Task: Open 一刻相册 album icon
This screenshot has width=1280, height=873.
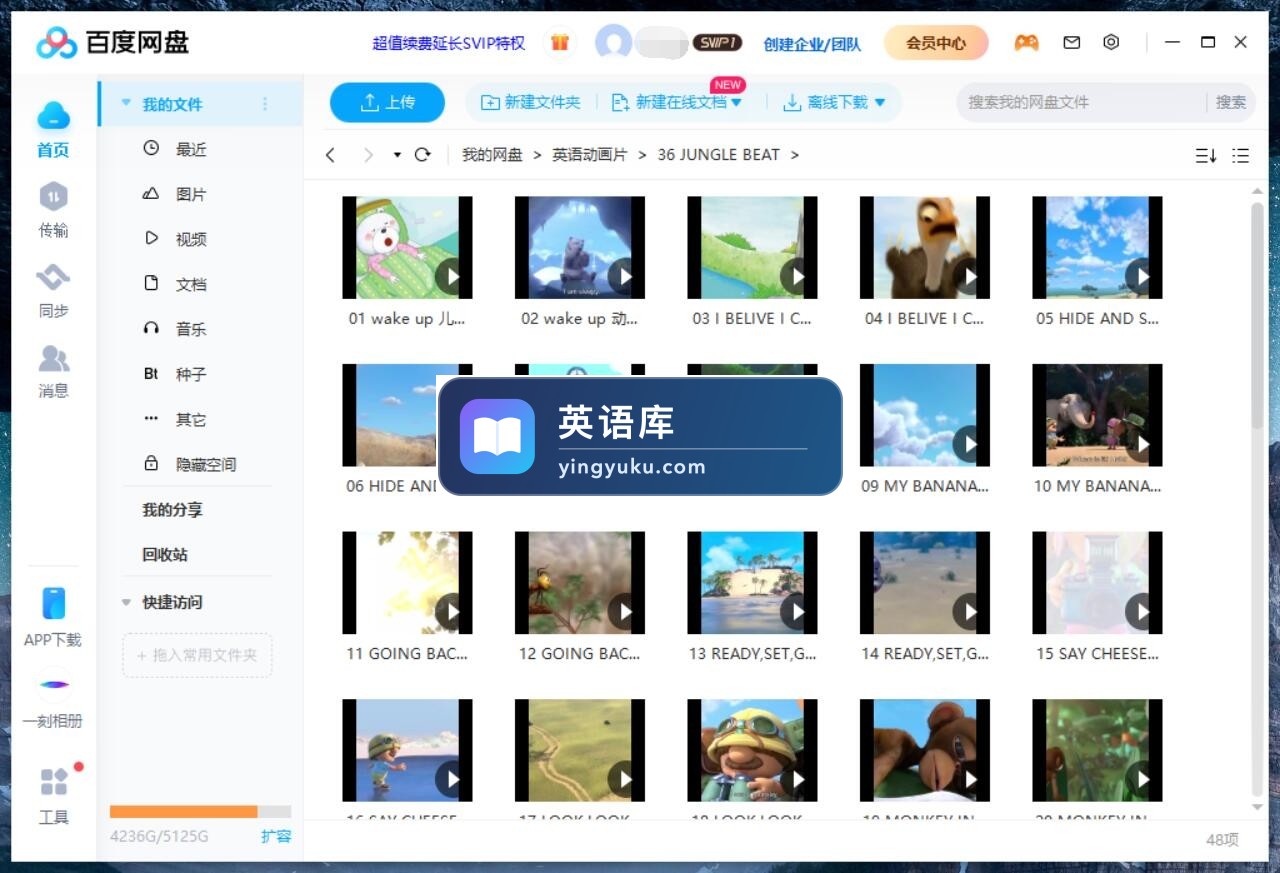Action: pos(53,685)
